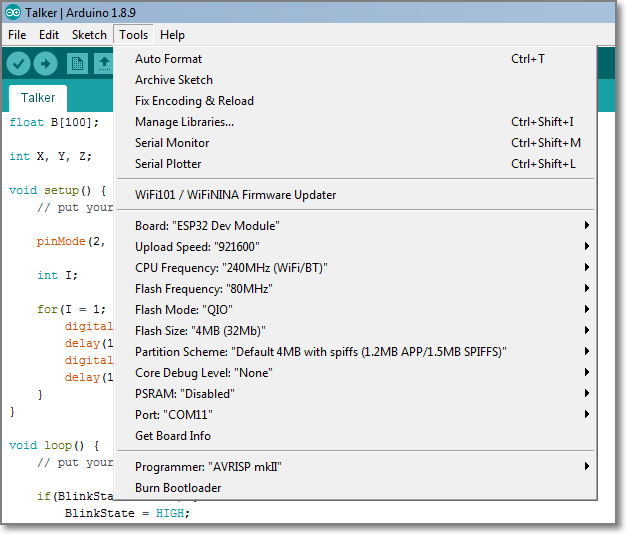Click code line "int X, Y, Z;"
The width and height of the screenshot is (626, 534).
50,156
